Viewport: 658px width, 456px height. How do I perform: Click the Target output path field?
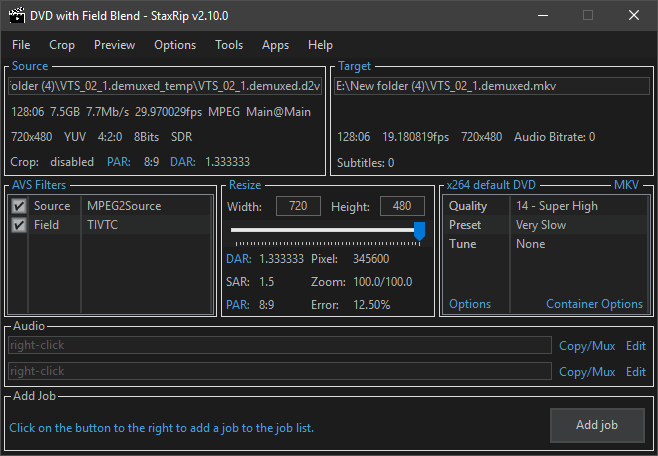pos(492,86)
